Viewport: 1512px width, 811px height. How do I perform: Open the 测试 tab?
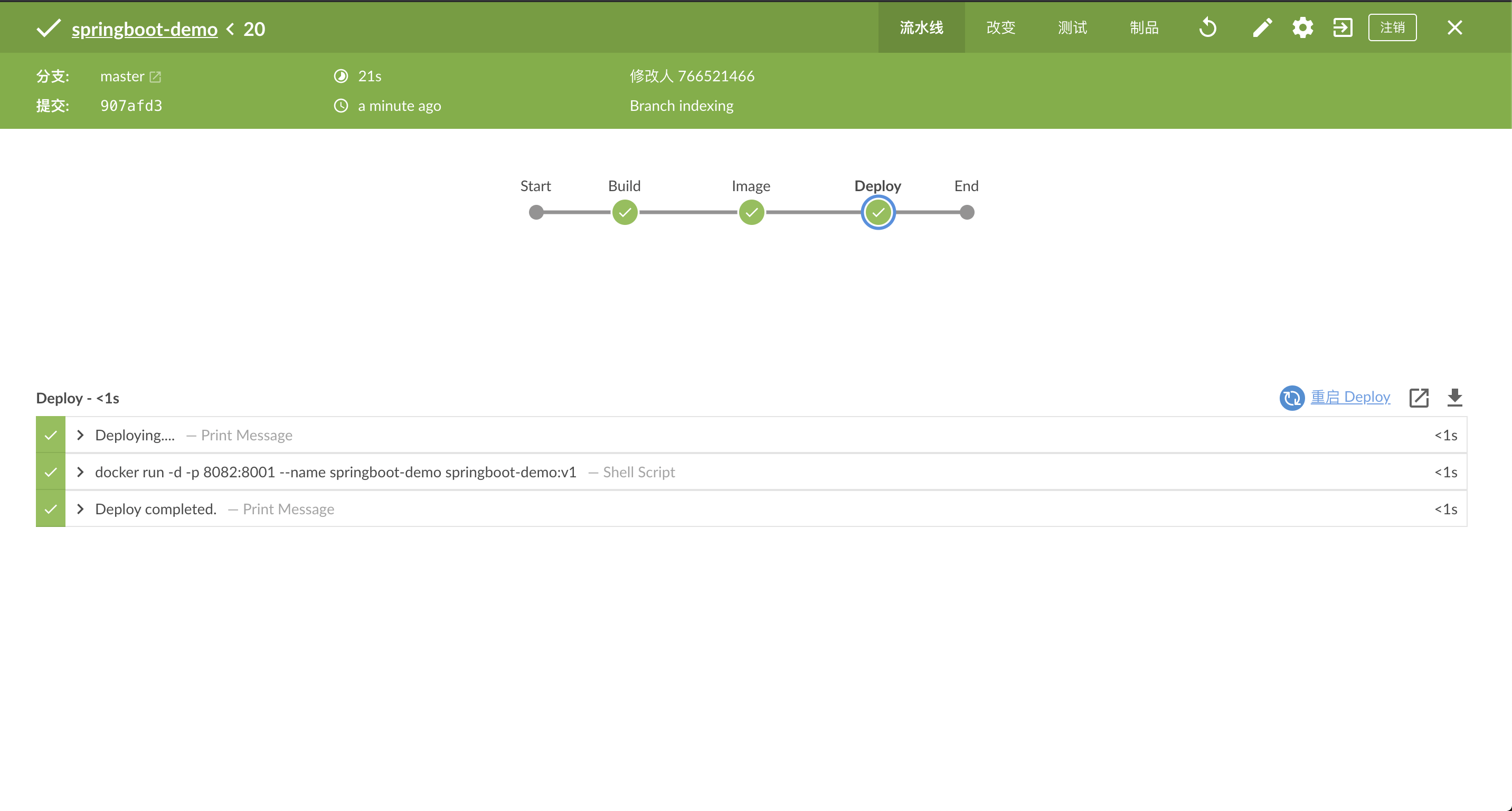(x=1072, y=27)
